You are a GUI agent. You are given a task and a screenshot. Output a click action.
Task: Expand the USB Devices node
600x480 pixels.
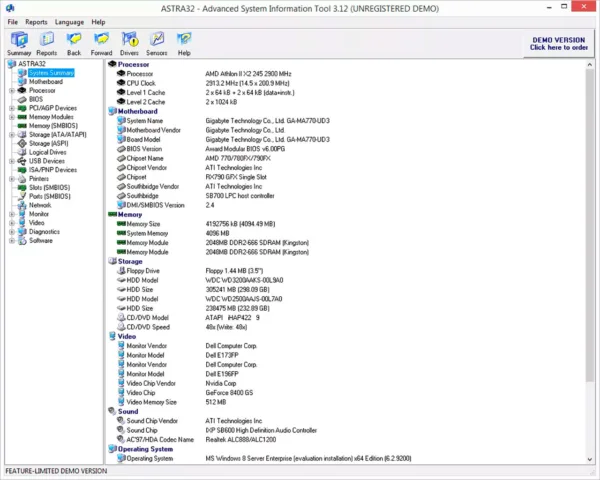coord(12,161)
